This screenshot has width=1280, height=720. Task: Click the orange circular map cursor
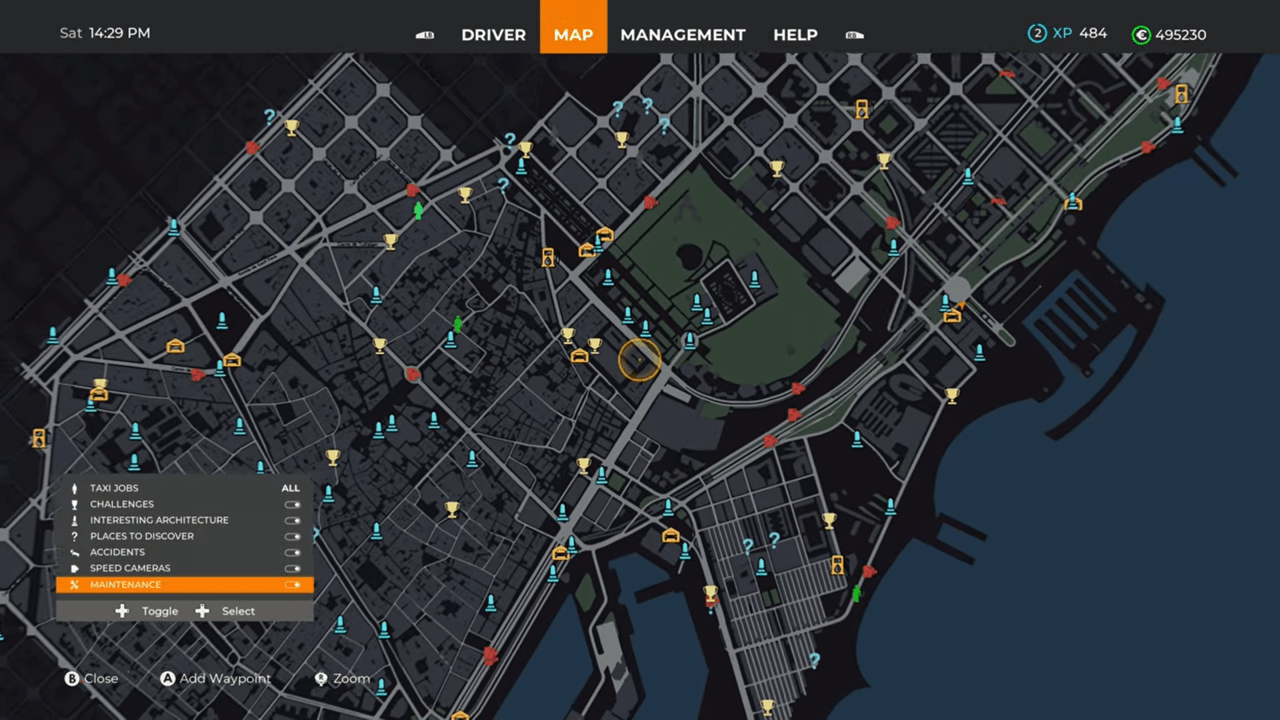click(x=639, y=360)
